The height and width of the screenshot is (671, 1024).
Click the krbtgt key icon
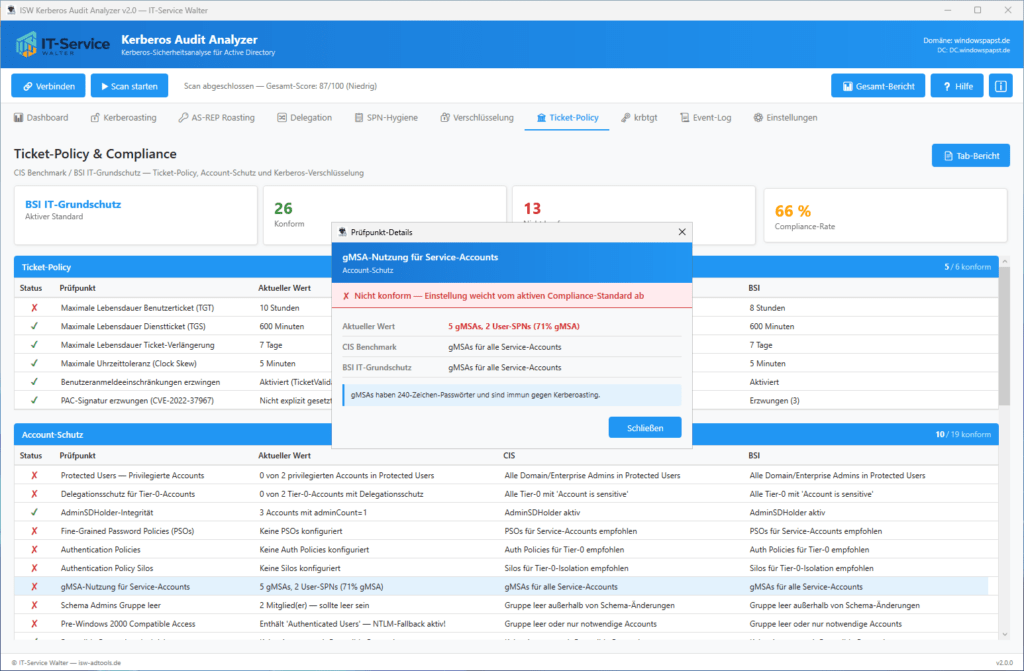coord(626,118)
